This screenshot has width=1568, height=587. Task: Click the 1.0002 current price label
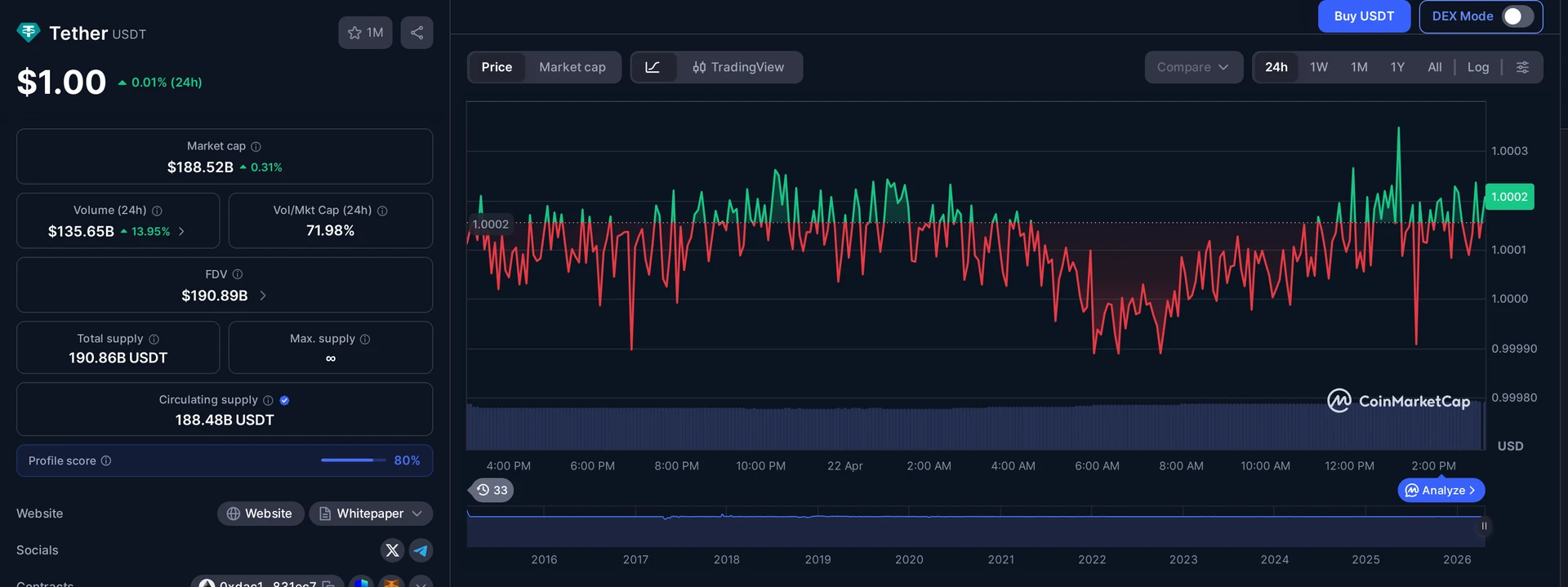click(x=1509, y=197)
